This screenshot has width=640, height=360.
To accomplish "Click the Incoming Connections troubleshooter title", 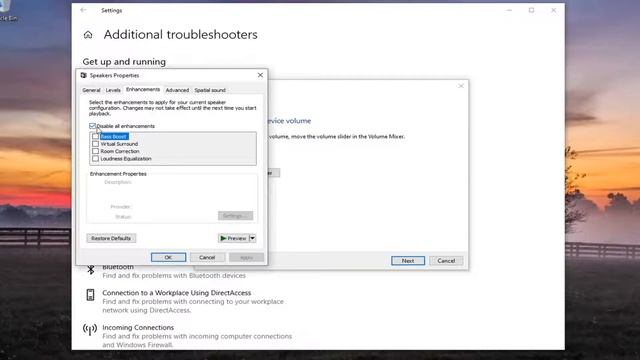I will (138, 327).
